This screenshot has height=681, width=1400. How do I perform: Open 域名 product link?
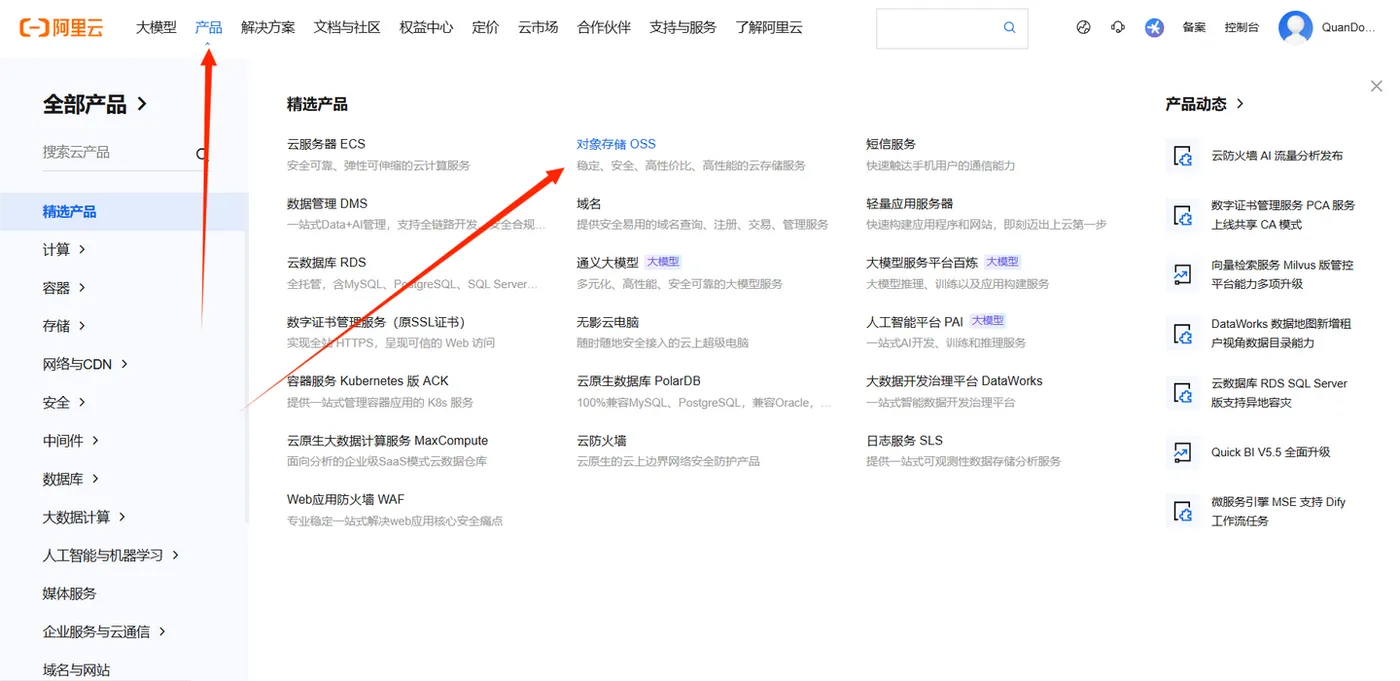(589, 203)
